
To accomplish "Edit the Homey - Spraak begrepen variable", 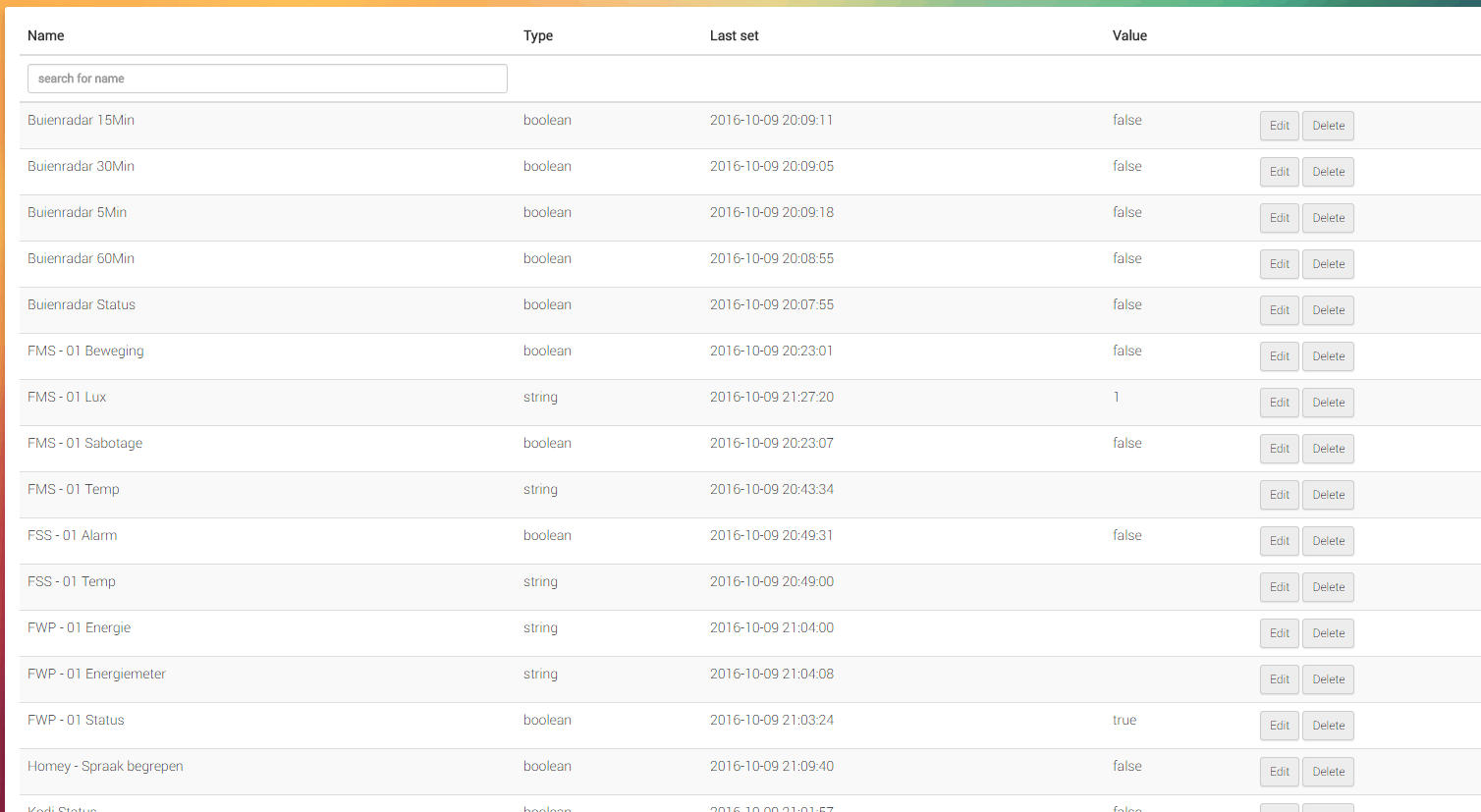I will click(1280, 772).
